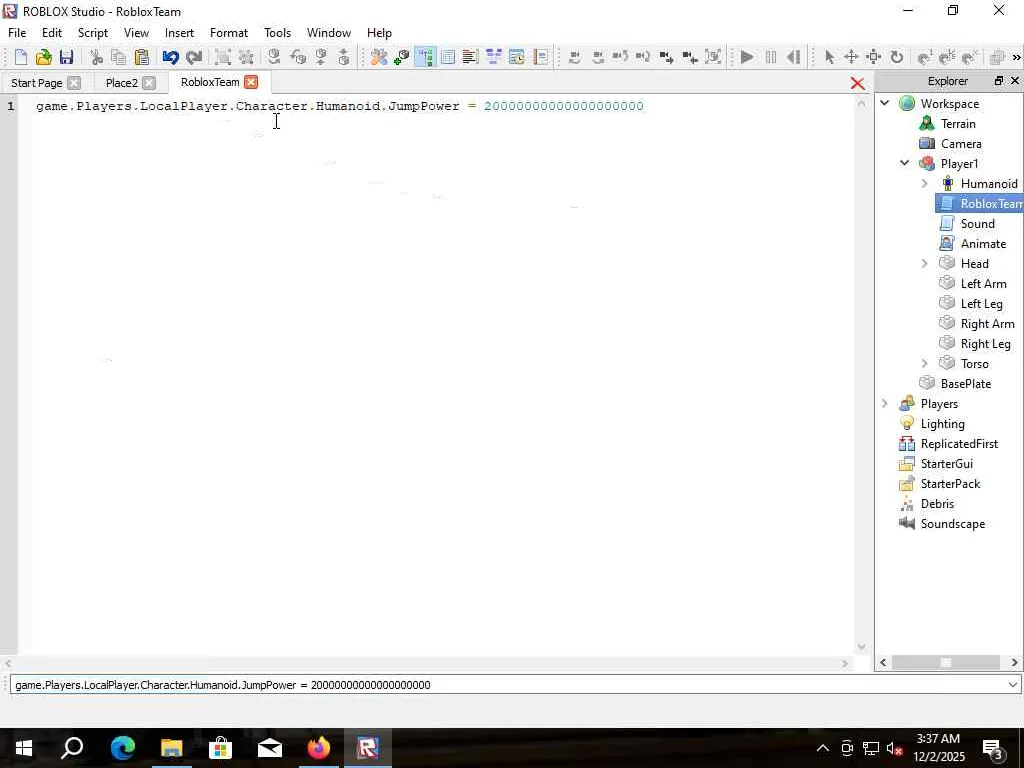
Task: Select Terrain in the Explorer
Action: point(958,123)
